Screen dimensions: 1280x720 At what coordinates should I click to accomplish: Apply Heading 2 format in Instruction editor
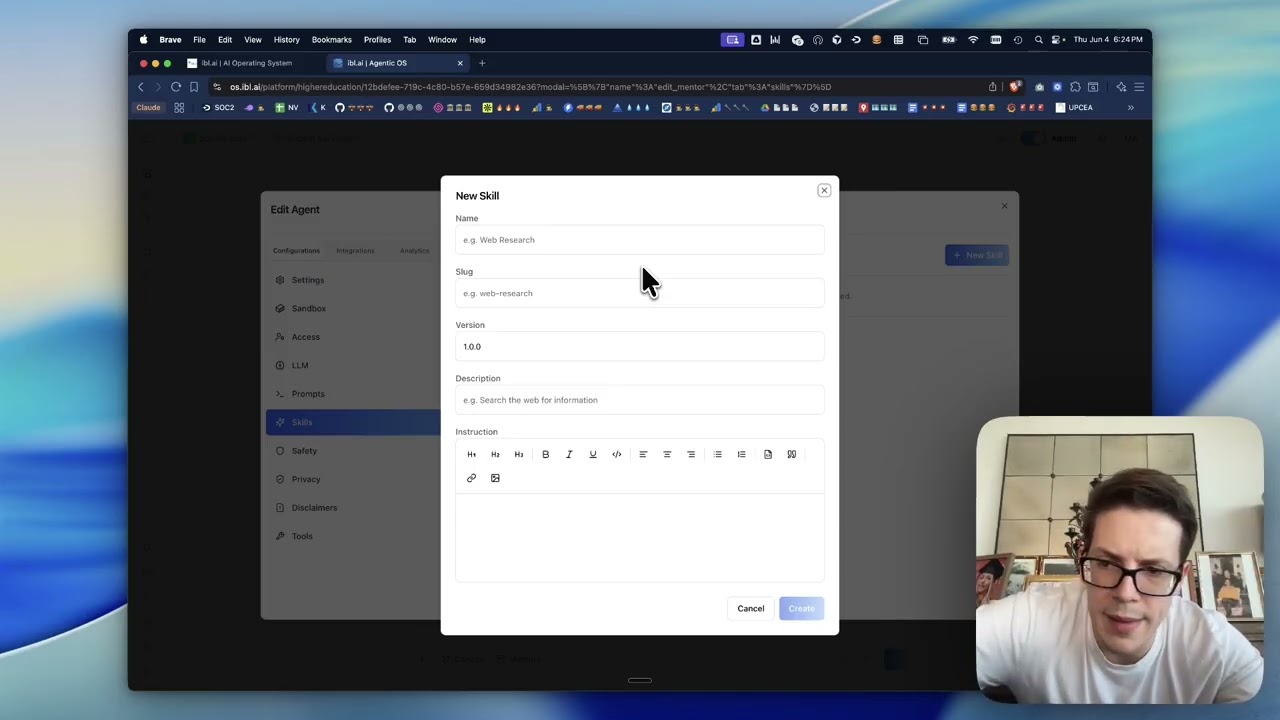(495, 454)
